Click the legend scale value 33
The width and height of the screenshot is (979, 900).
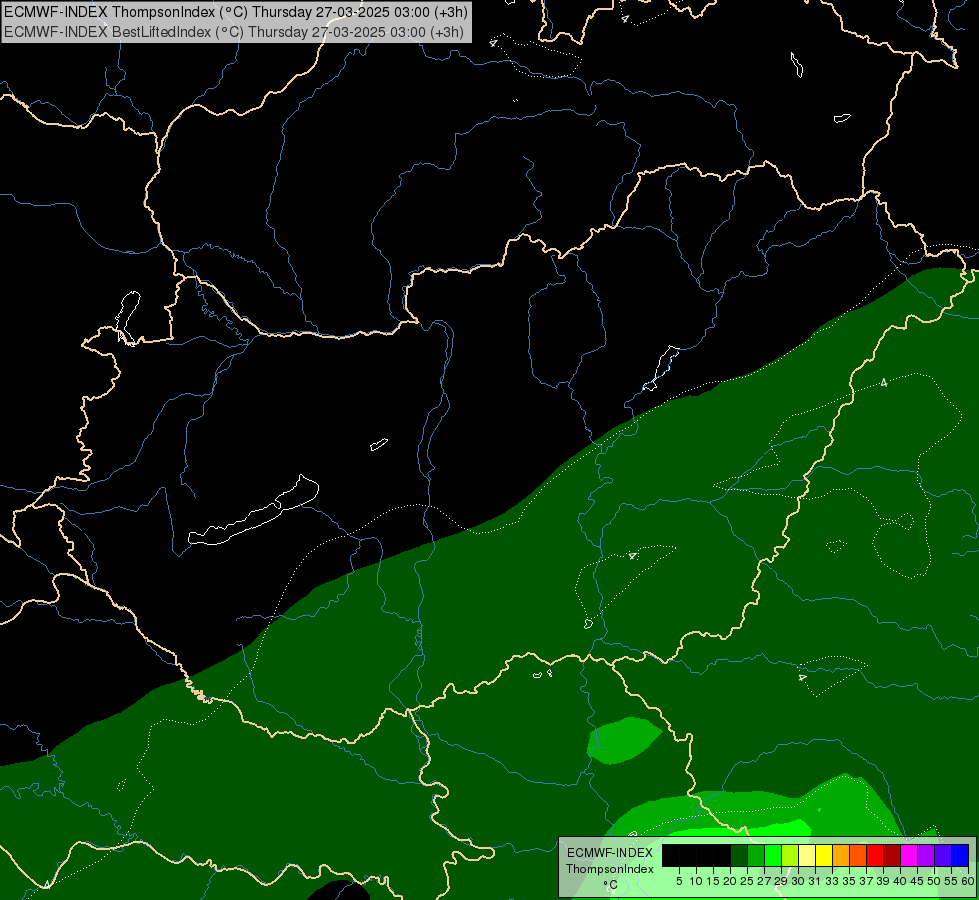tap(832, 881)
